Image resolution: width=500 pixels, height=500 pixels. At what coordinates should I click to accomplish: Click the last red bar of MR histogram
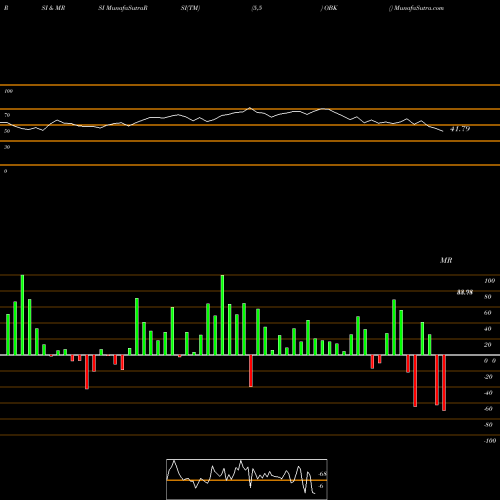pyautogui.click(x=444, y=383)
